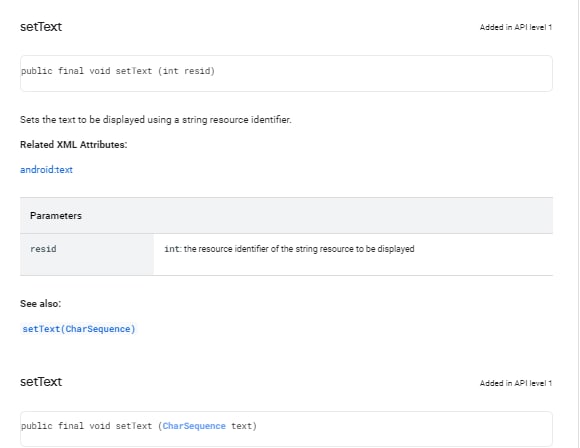Click API level note beside first setText heading

point(516,27)
